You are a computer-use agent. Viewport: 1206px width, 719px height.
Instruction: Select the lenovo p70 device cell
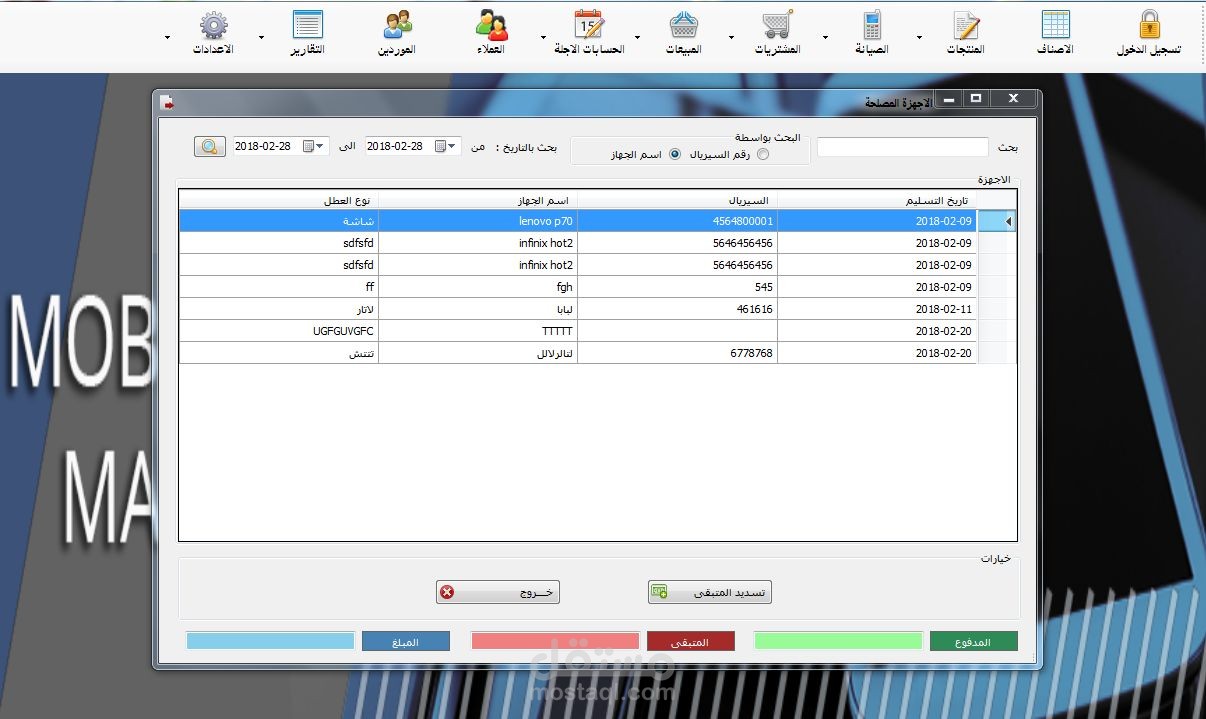[479, 221]
